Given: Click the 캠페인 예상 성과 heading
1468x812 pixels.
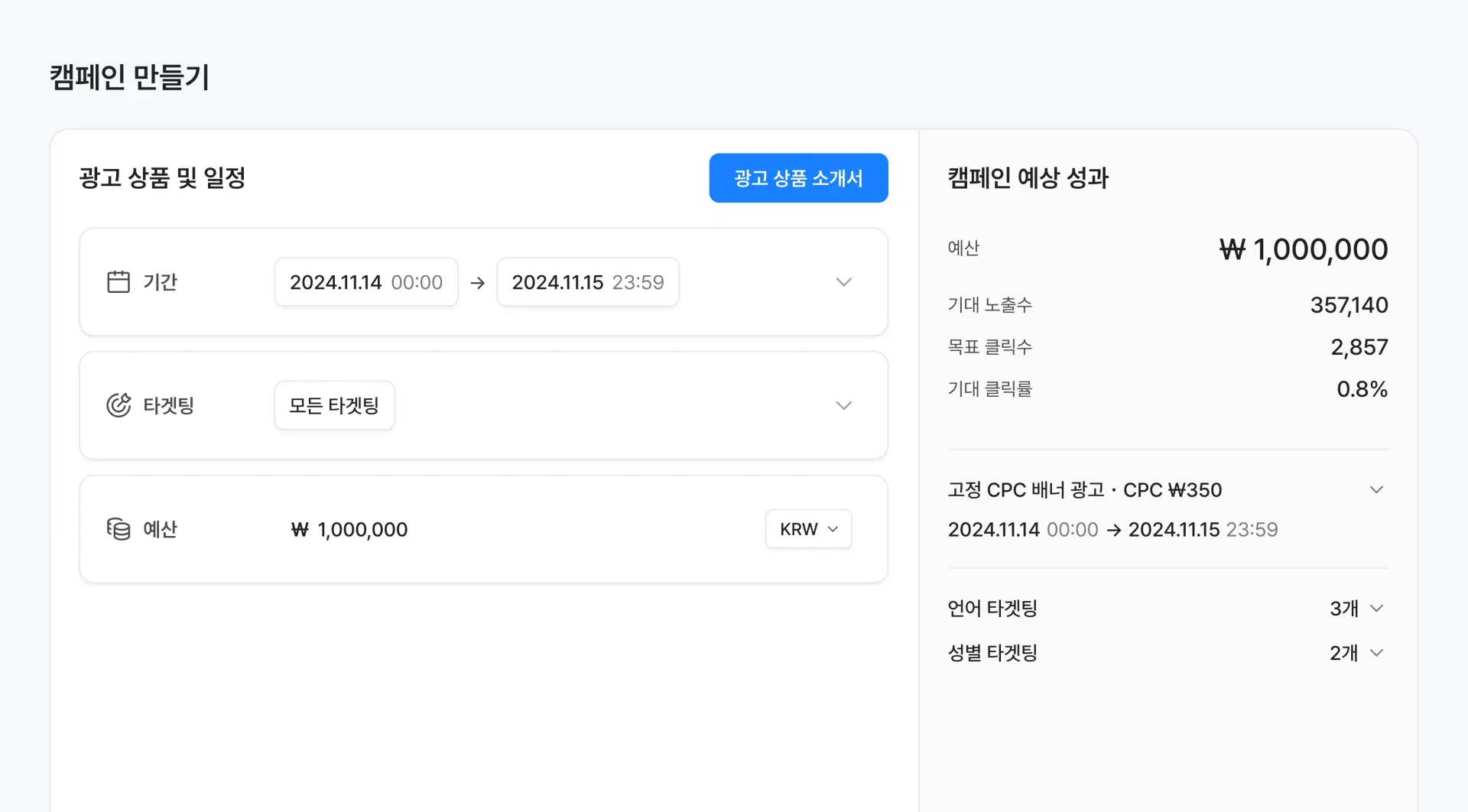Looking at the screenshot, I should (x=1028, y=178).
